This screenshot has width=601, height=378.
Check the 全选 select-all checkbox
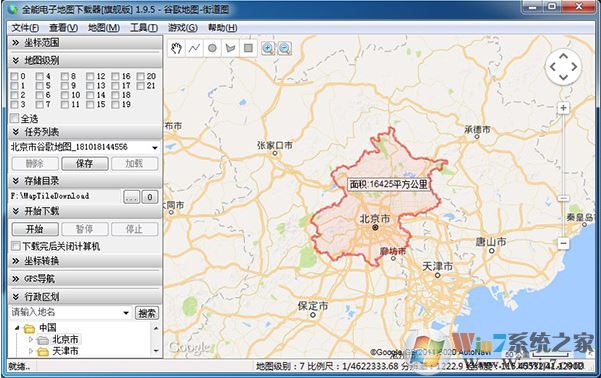point(15,118)
